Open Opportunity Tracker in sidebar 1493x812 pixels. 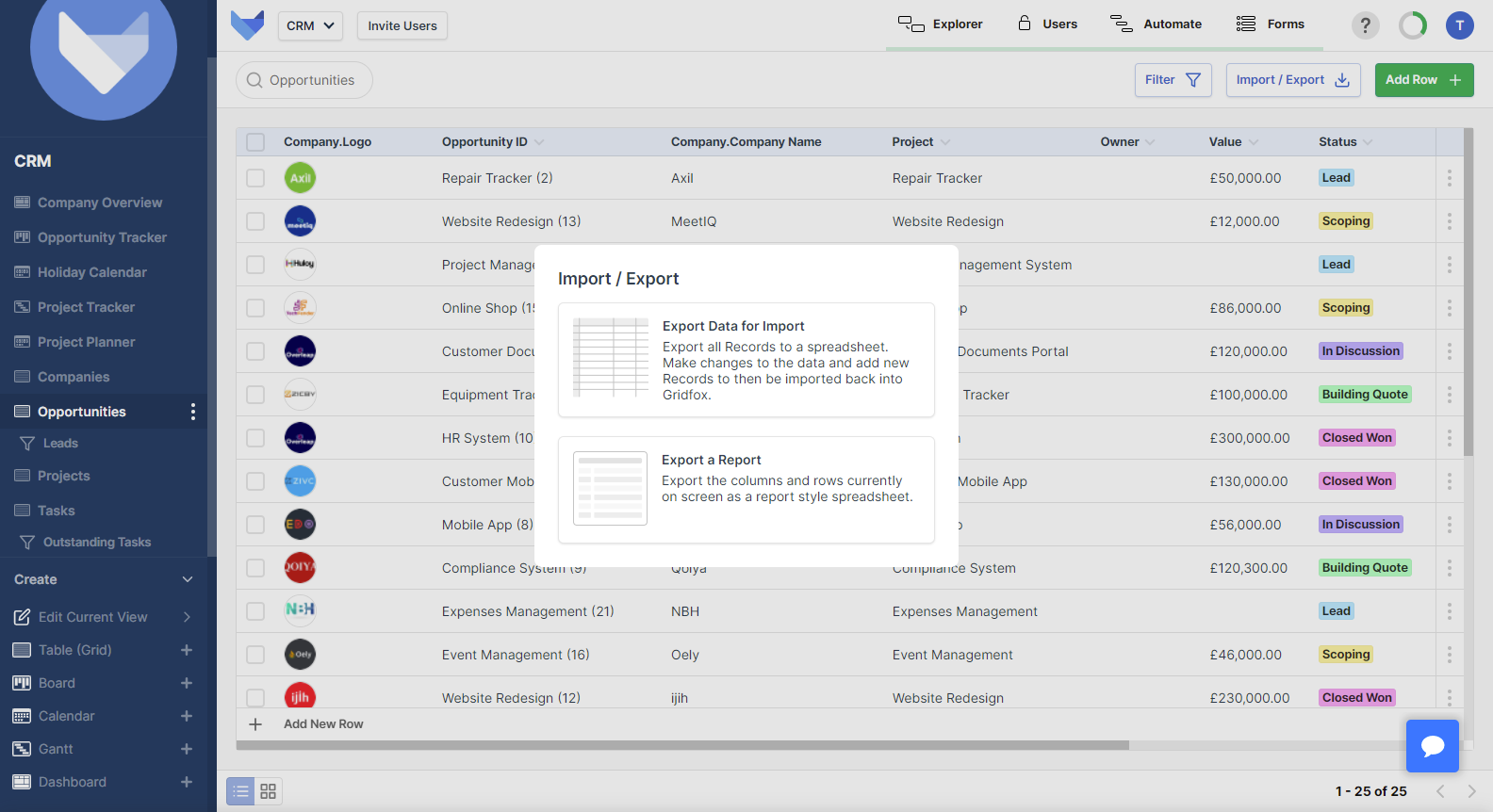[x=104, y=237]
